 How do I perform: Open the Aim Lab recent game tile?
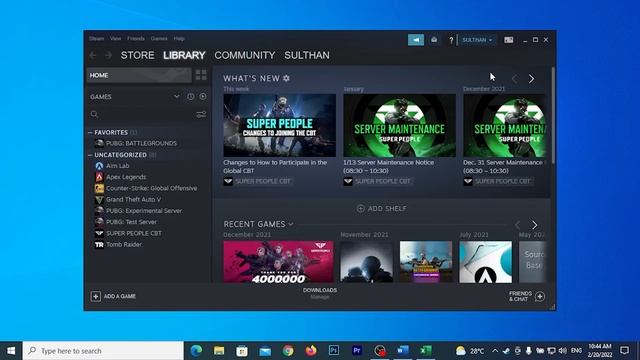(485, 262)
